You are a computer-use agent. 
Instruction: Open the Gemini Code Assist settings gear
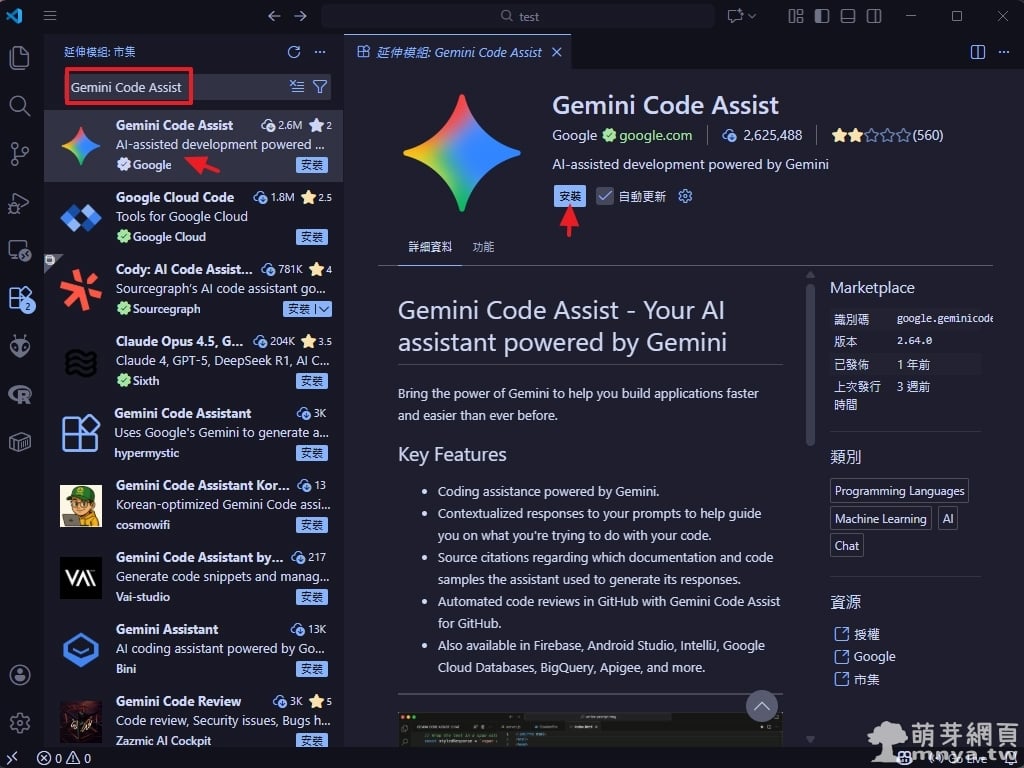(x=685, y=197)
